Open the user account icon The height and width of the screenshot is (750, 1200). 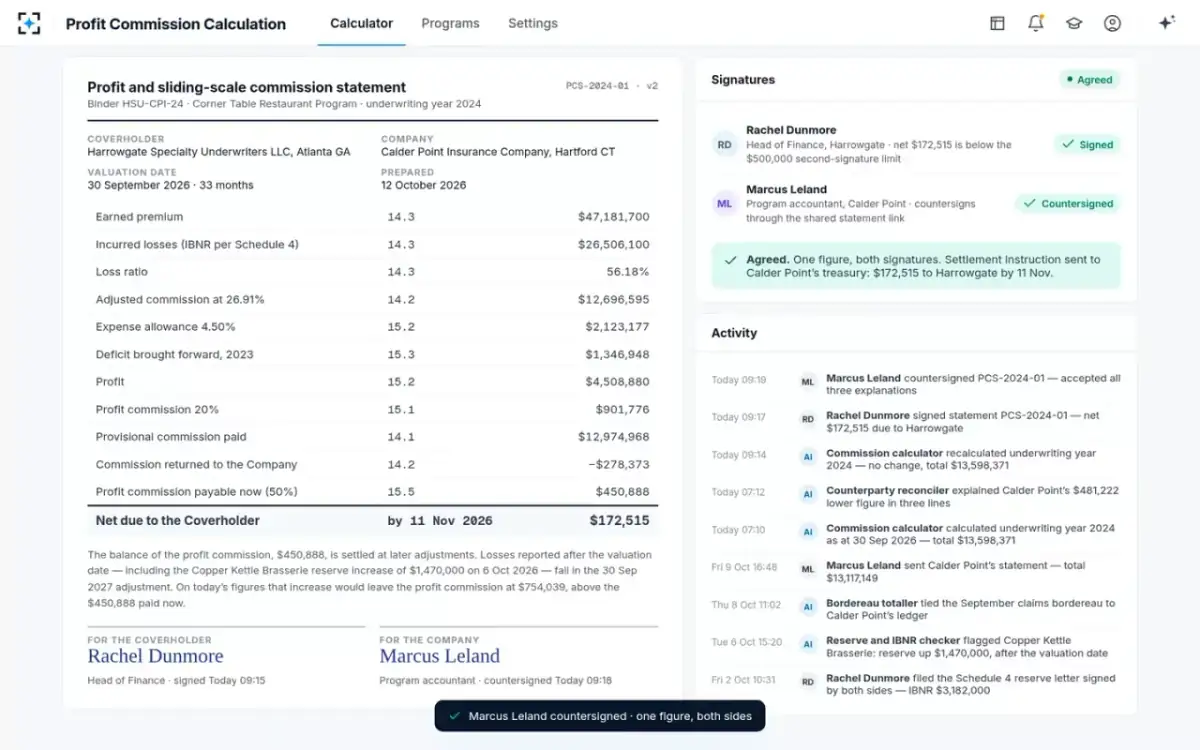pos(1112,23)
